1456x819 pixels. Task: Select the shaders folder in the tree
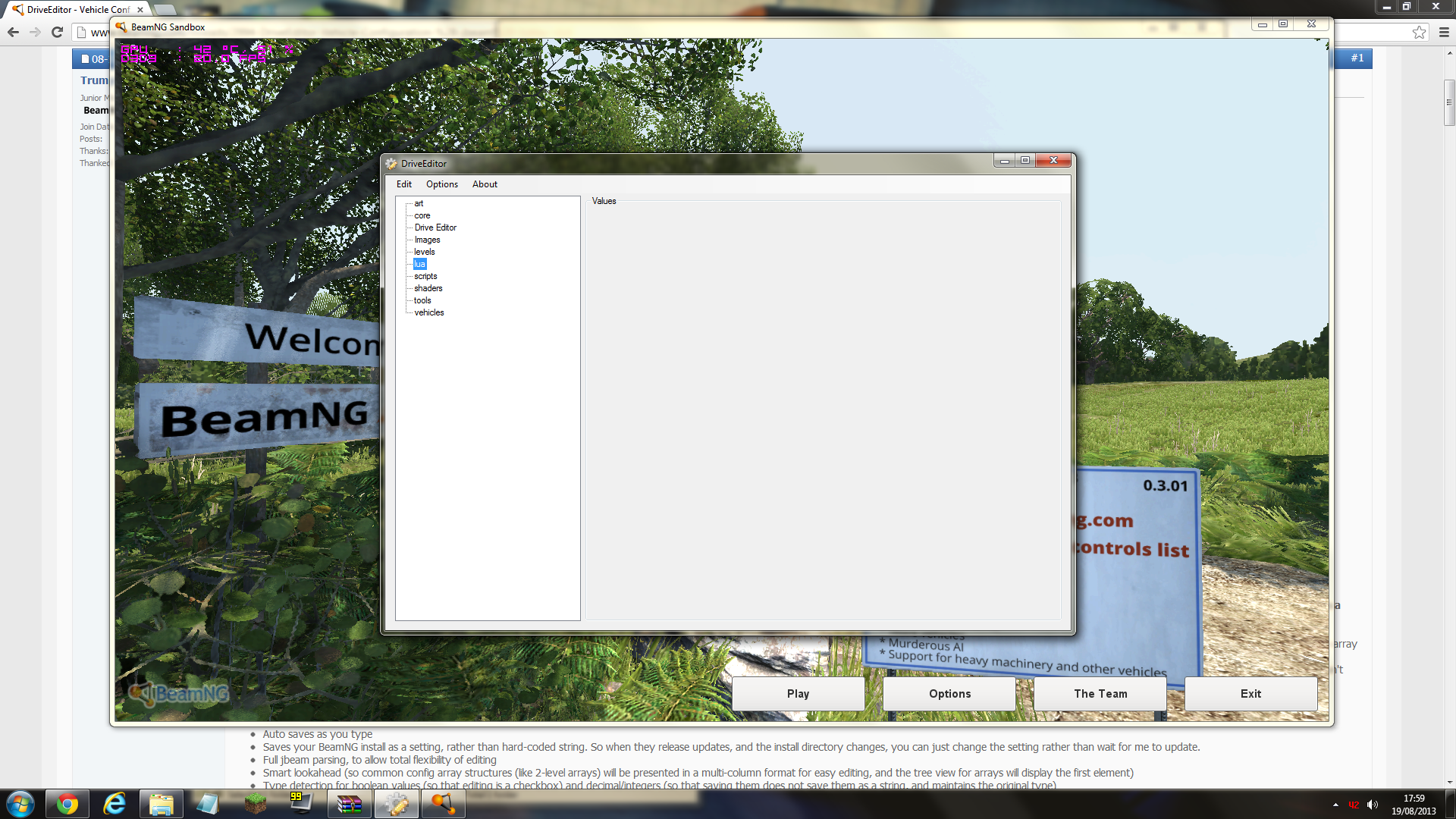tap(428, 288)
